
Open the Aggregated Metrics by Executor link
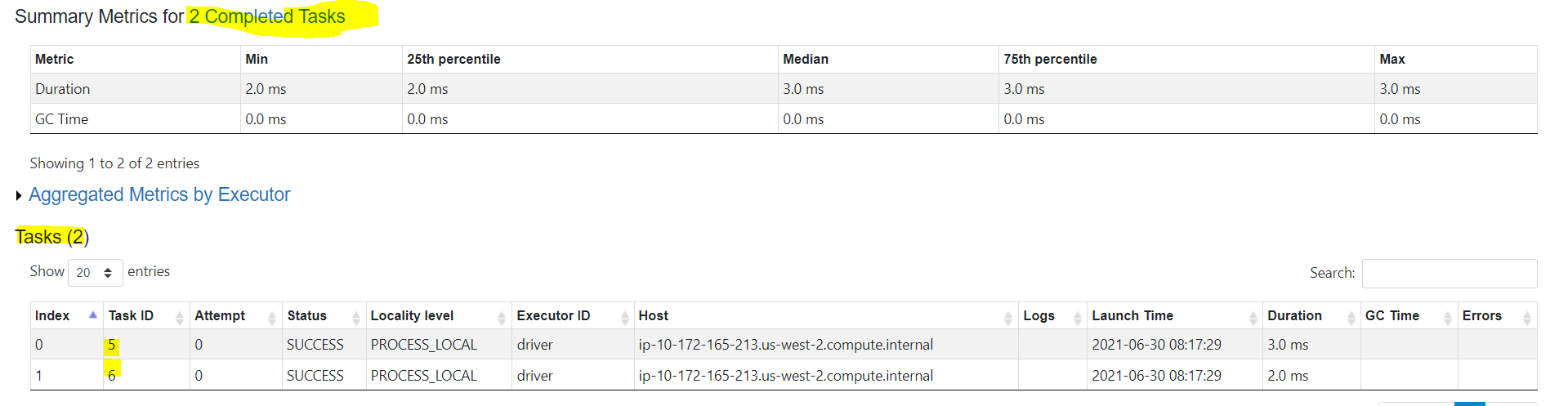159,194
